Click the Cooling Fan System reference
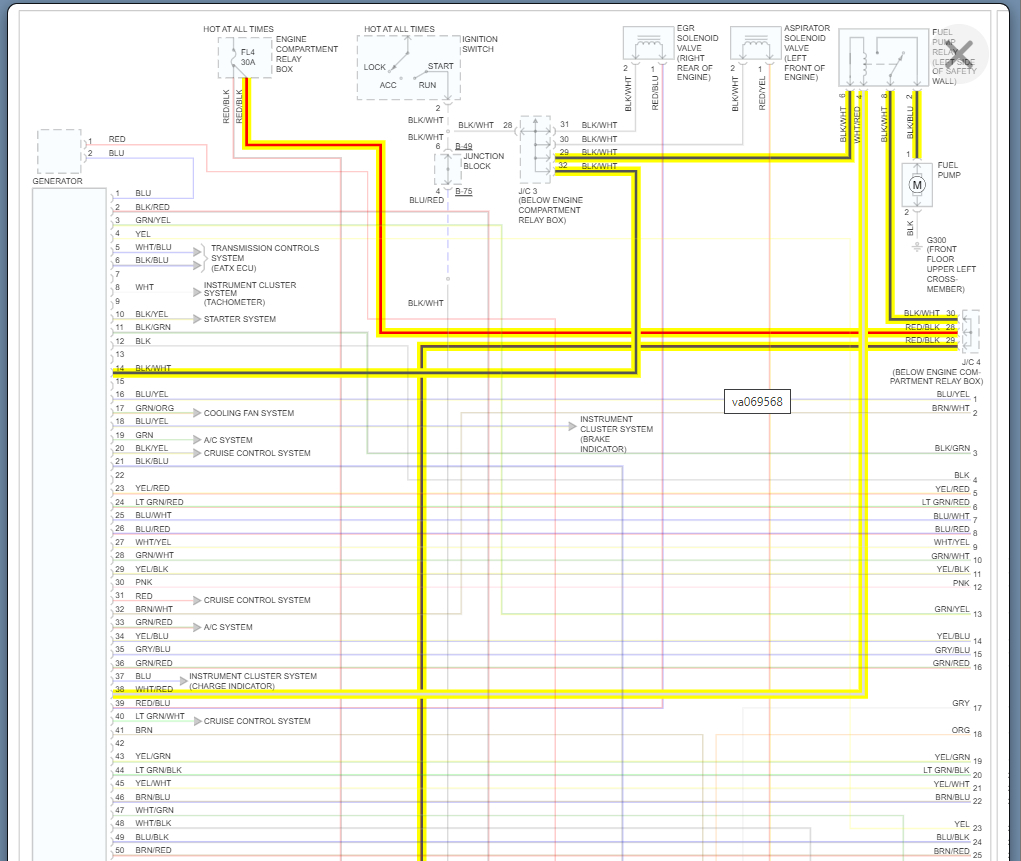 (249, 413)
